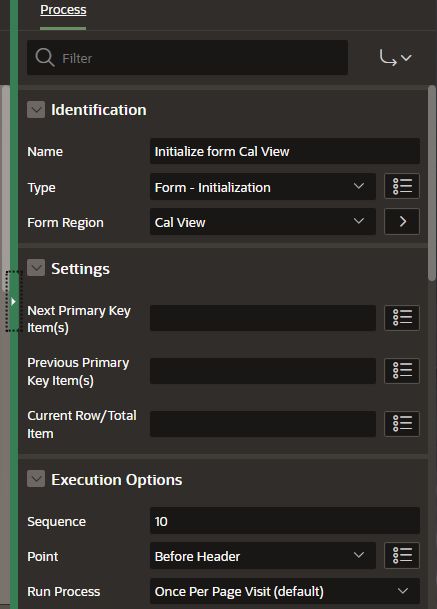Open the Point quick-pick list icon
This screenshot has height=609, width=437.
[x=402, y=555]
